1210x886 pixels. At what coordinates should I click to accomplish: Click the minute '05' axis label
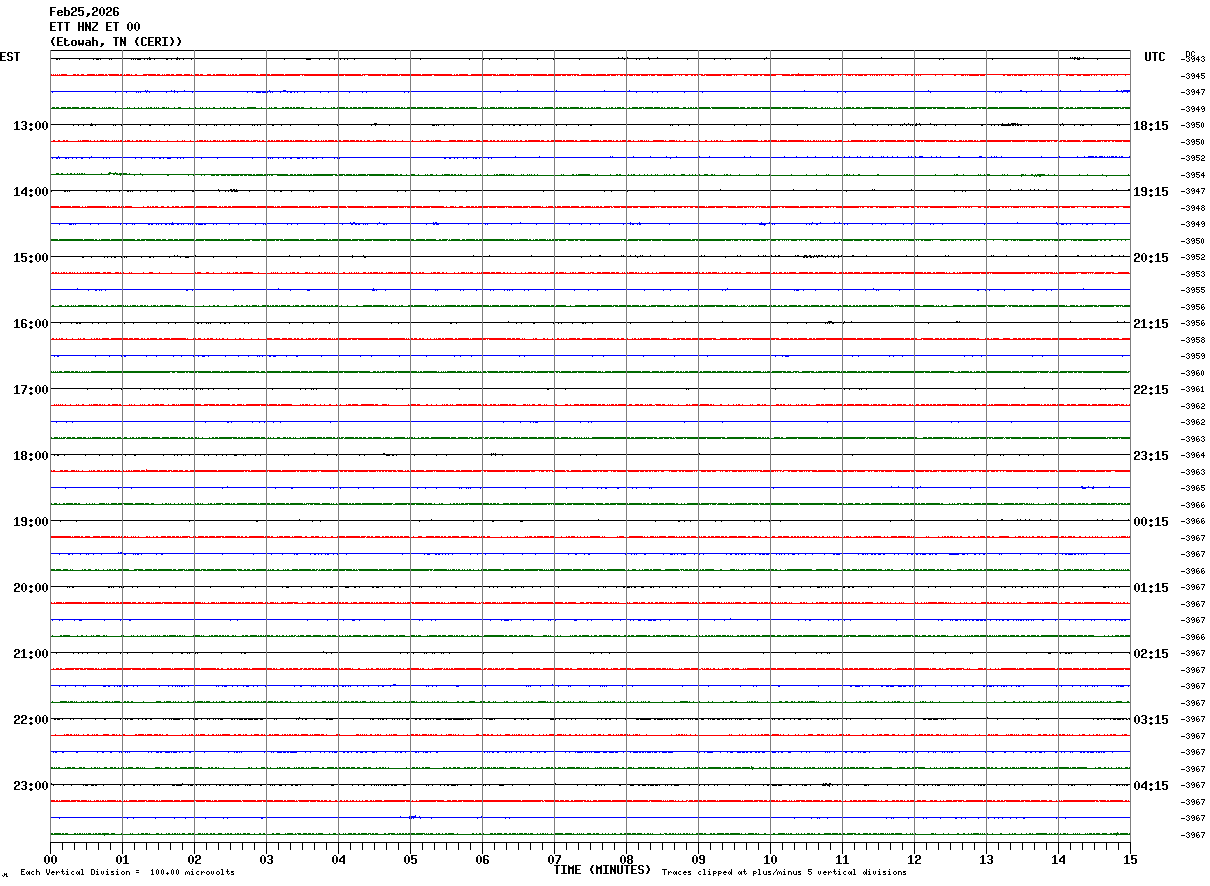(410, 860)
